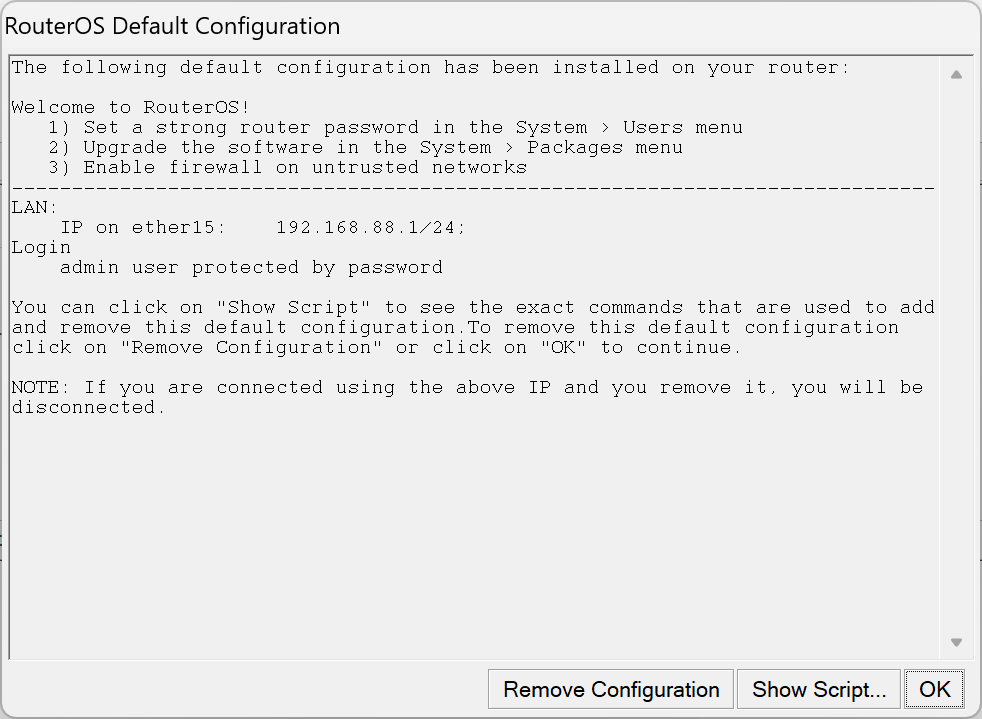
Task: Click the 'Login' heading line
Action: (x=41, y=248)
